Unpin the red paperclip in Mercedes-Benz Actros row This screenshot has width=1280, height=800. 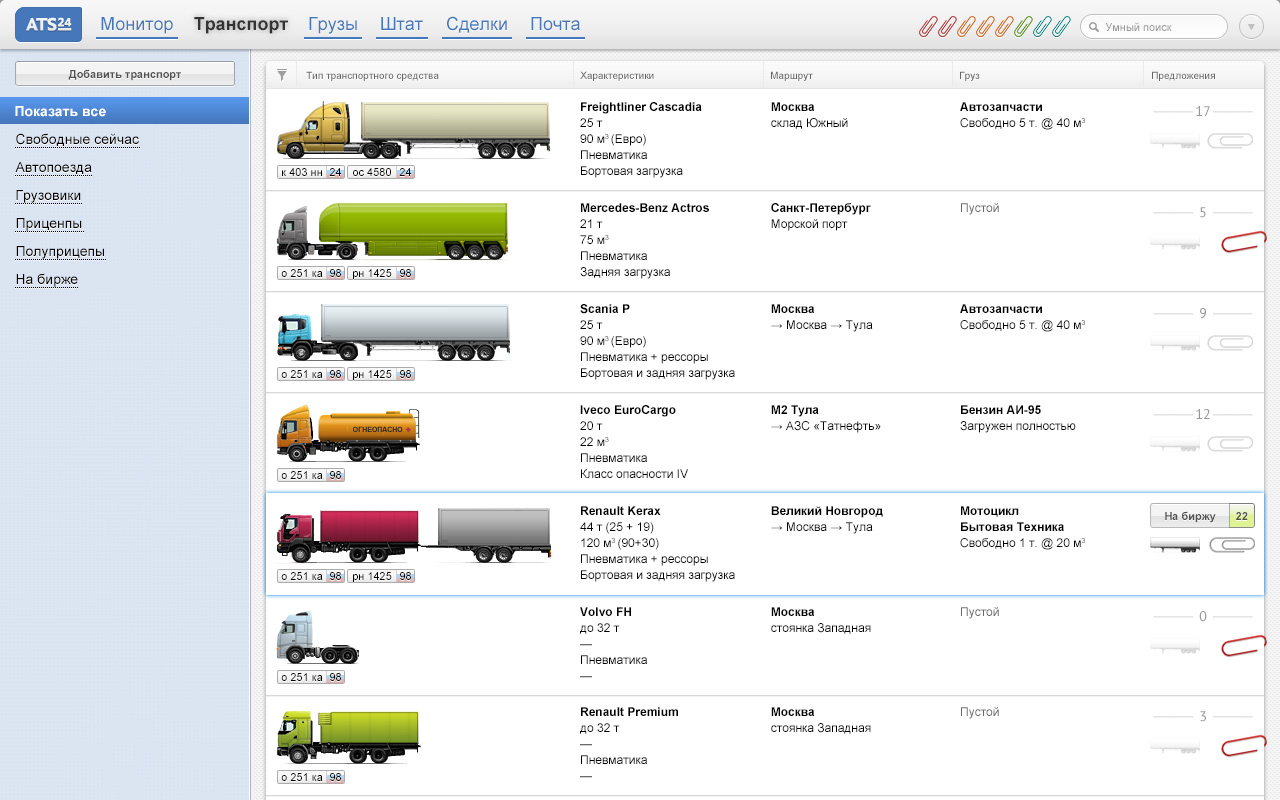pos(1243,241)
